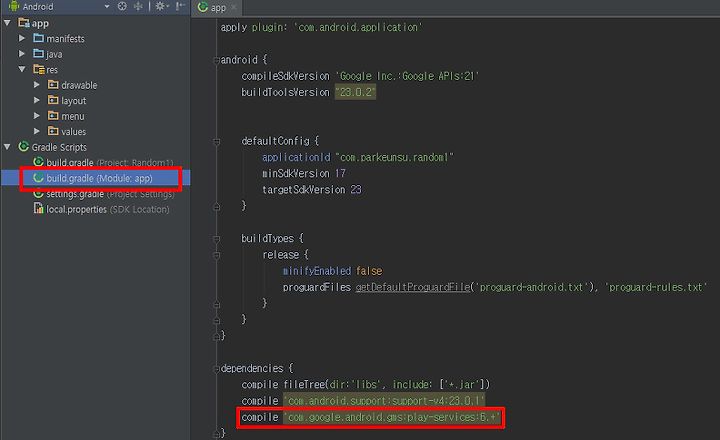Fold the android block in the gutter
Image resolution: width=720 pixels, height=440 pixels.
[216, 60]
